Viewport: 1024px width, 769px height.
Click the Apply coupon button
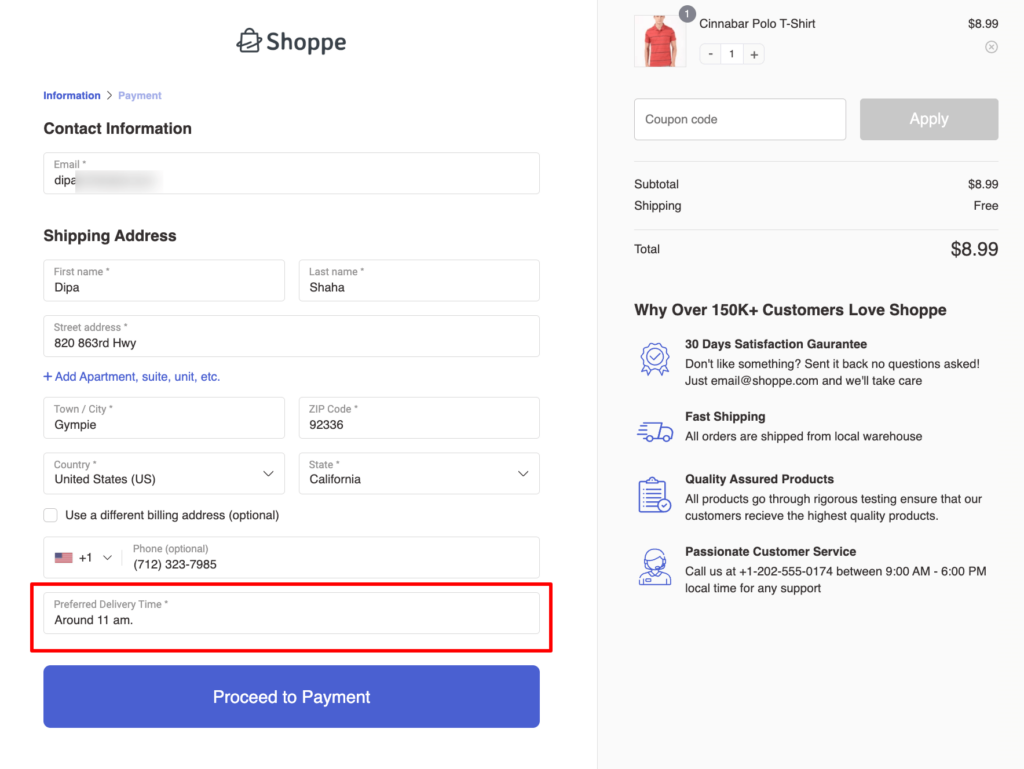tap(929, 119)
